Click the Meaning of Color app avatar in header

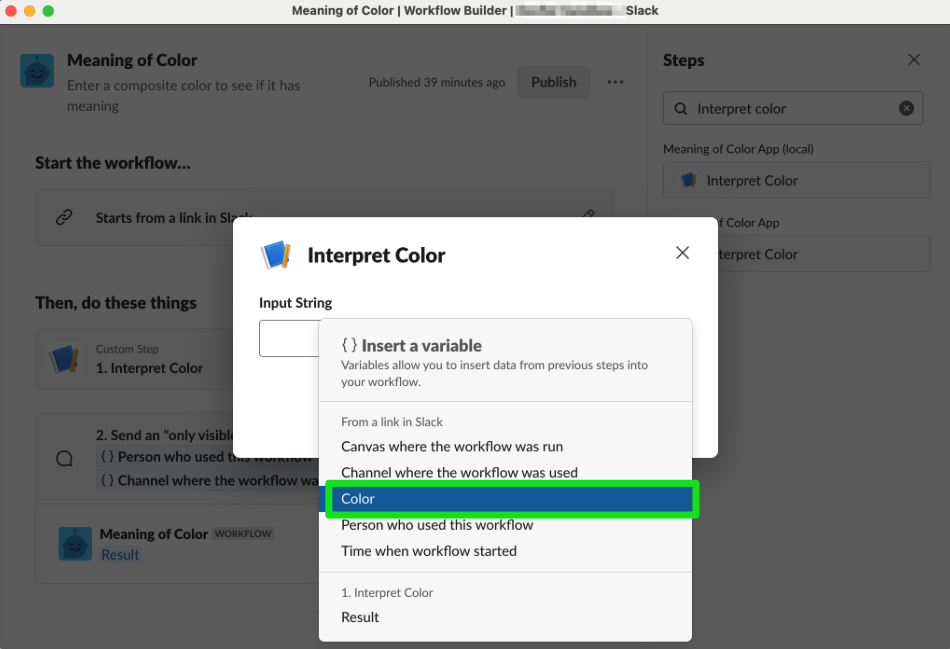pos(36,72)
